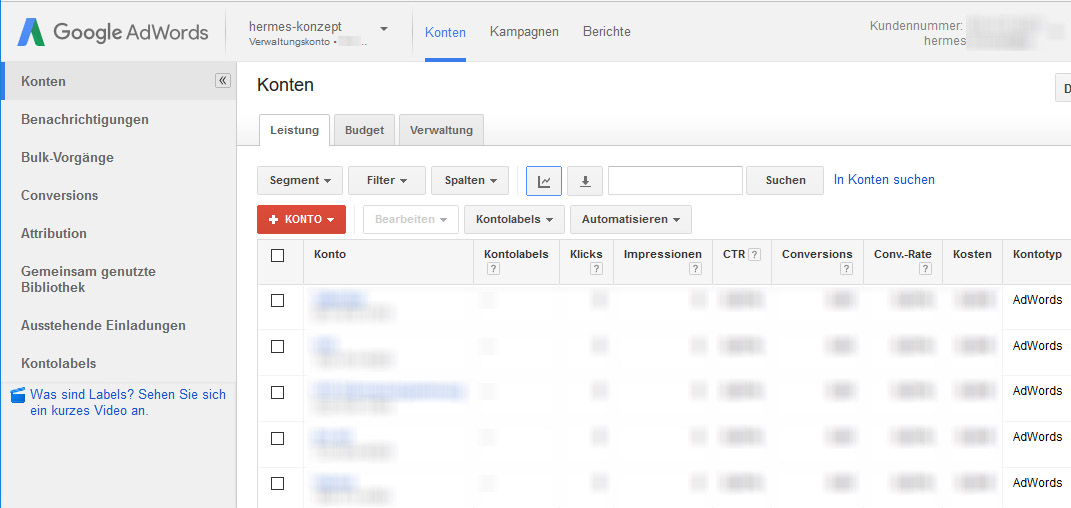
Task: Open help icon under Klicks column
Action: pos(596,269)
